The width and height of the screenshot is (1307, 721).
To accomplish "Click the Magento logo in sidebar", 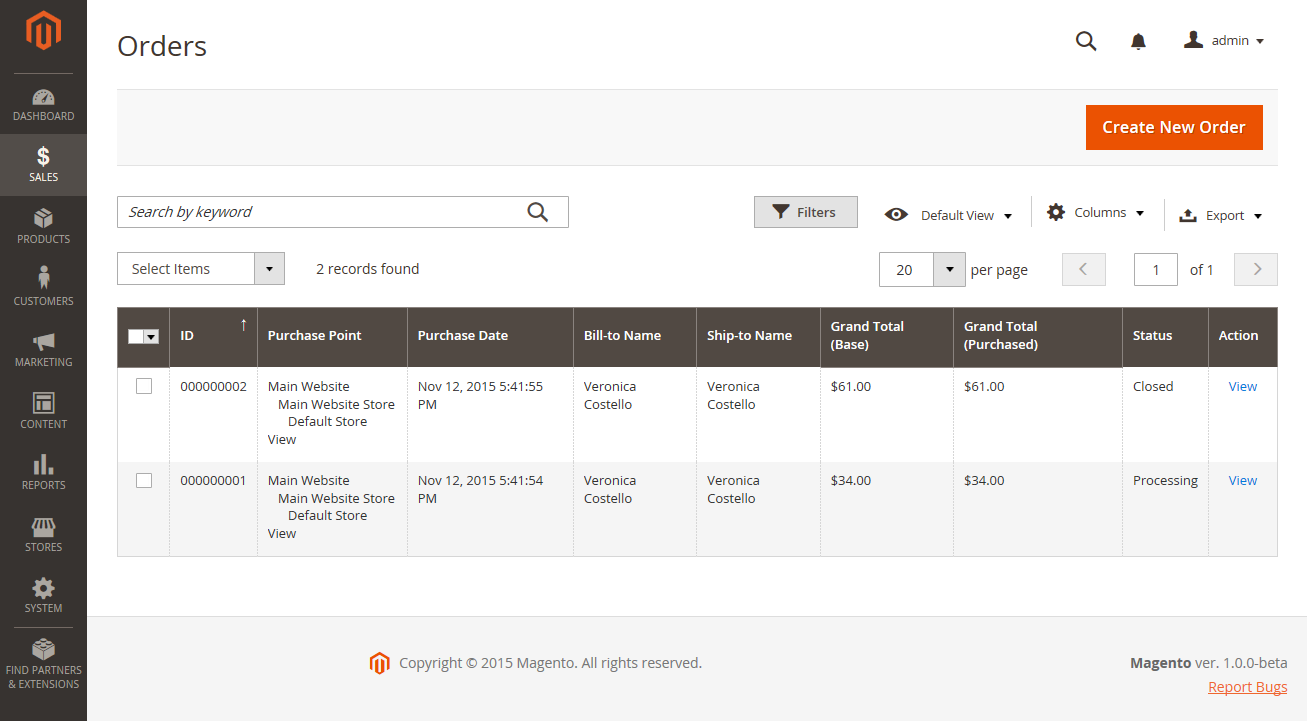I will tap(43, 31).
